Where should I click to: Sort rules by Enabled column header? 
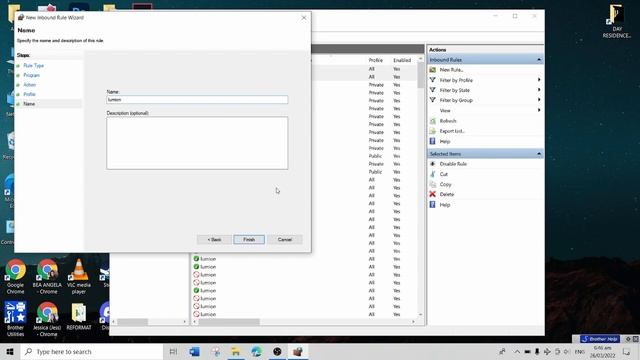402,60
